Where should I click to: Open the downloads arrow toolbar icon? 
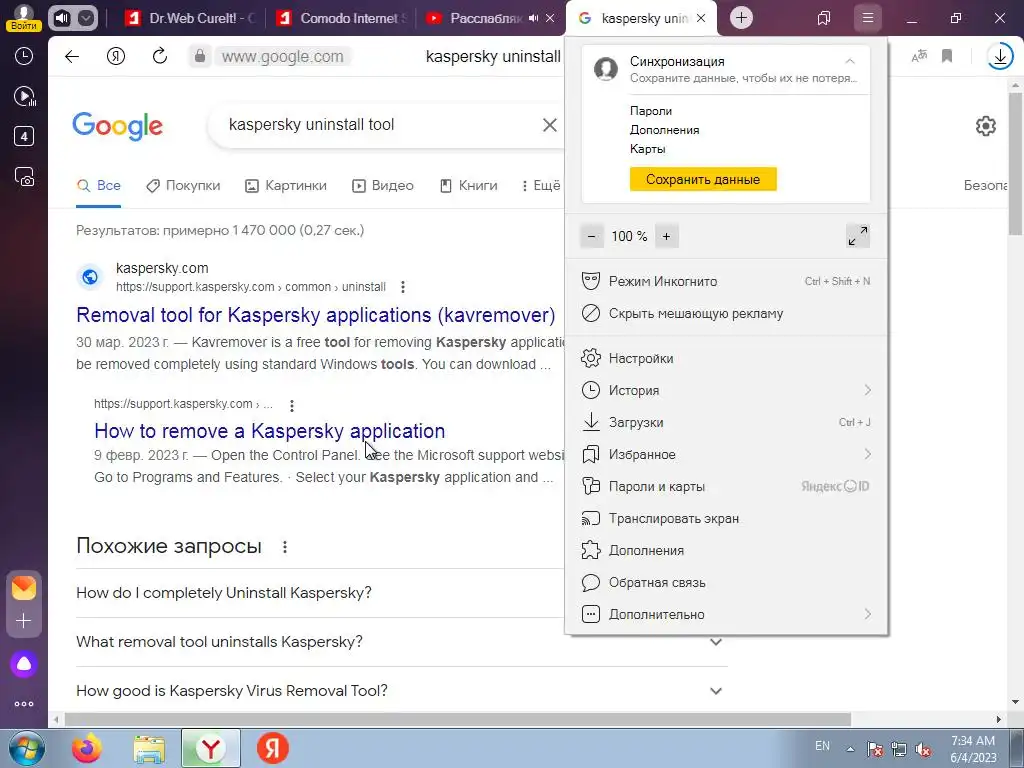[x=1000, y=57]
